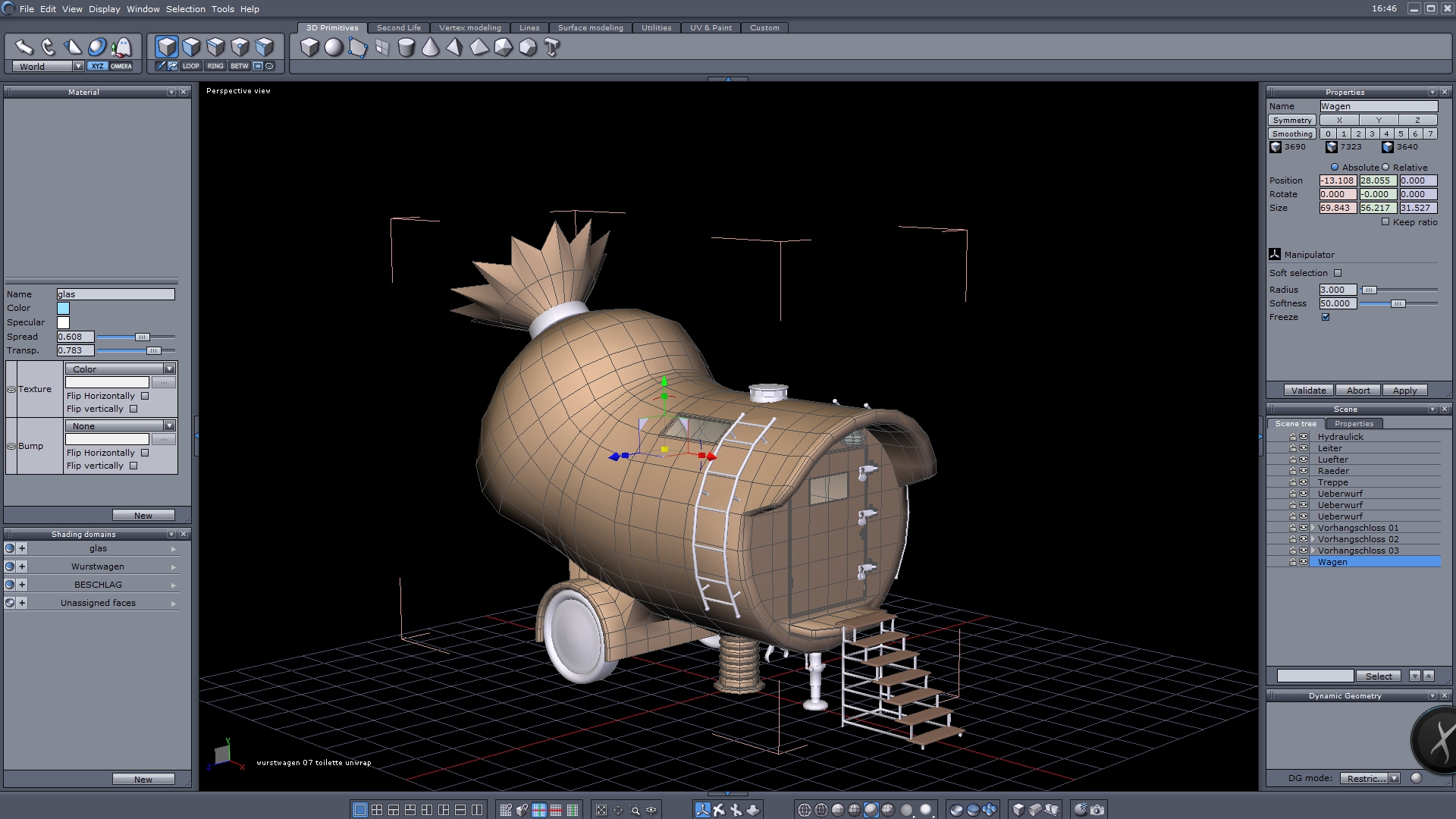This screenshot has width=1456, height=819.
Task: Expand the Vorhangschloss 01 tree node
Action: 1313,528
